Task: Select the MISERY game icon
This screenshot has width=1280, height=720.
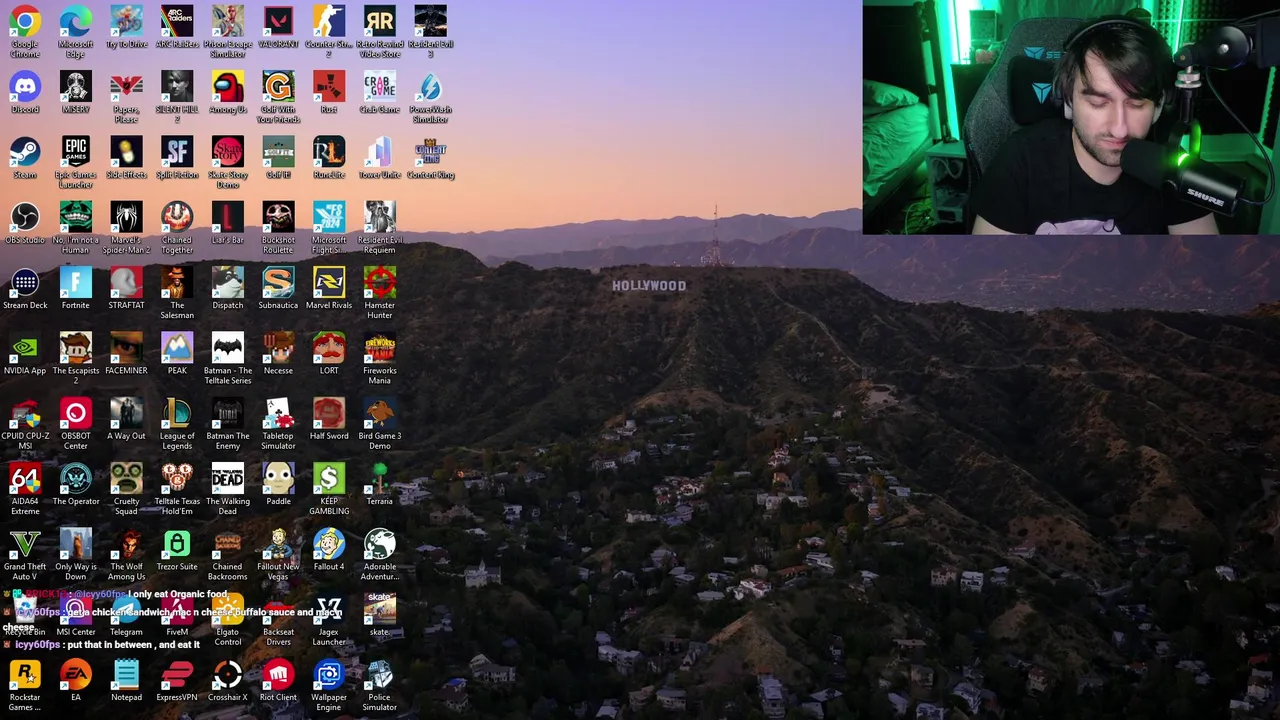Action: pyautogui.click(x=75, y=86)
